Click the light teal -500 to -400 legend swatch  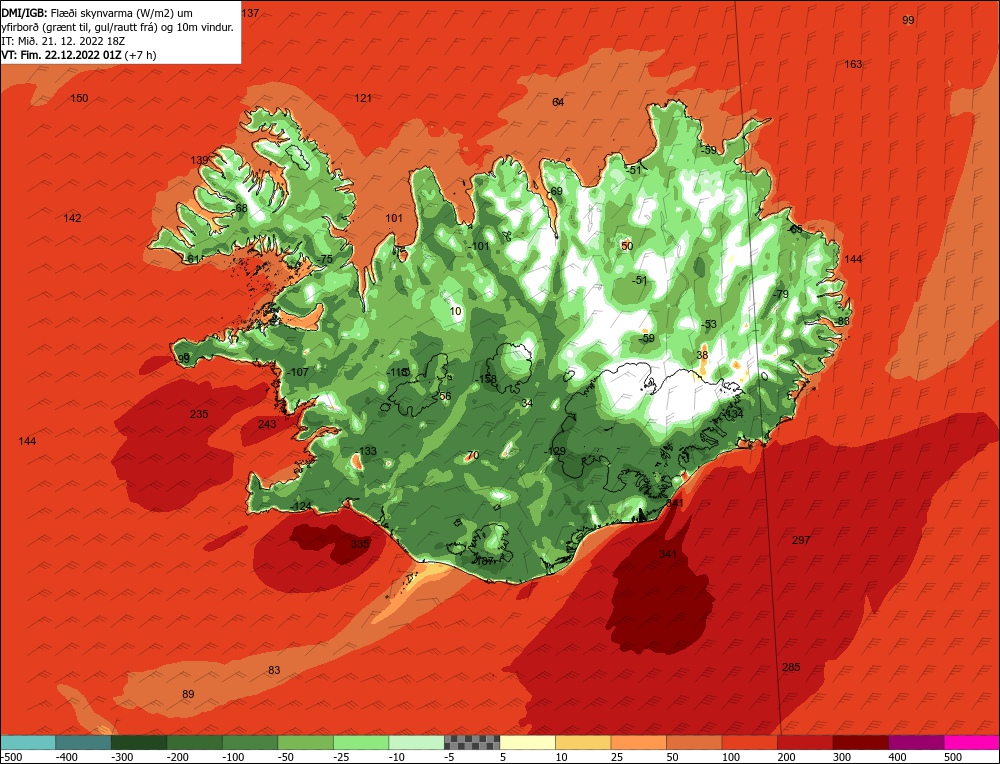(27, 742)
